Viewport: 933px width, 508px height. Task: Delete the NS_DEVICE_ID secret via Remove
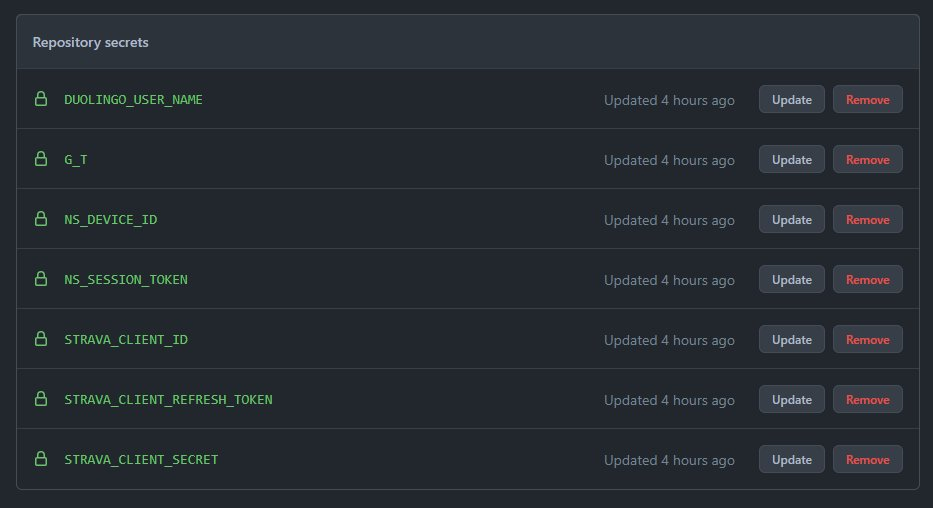tap(867, 219)
